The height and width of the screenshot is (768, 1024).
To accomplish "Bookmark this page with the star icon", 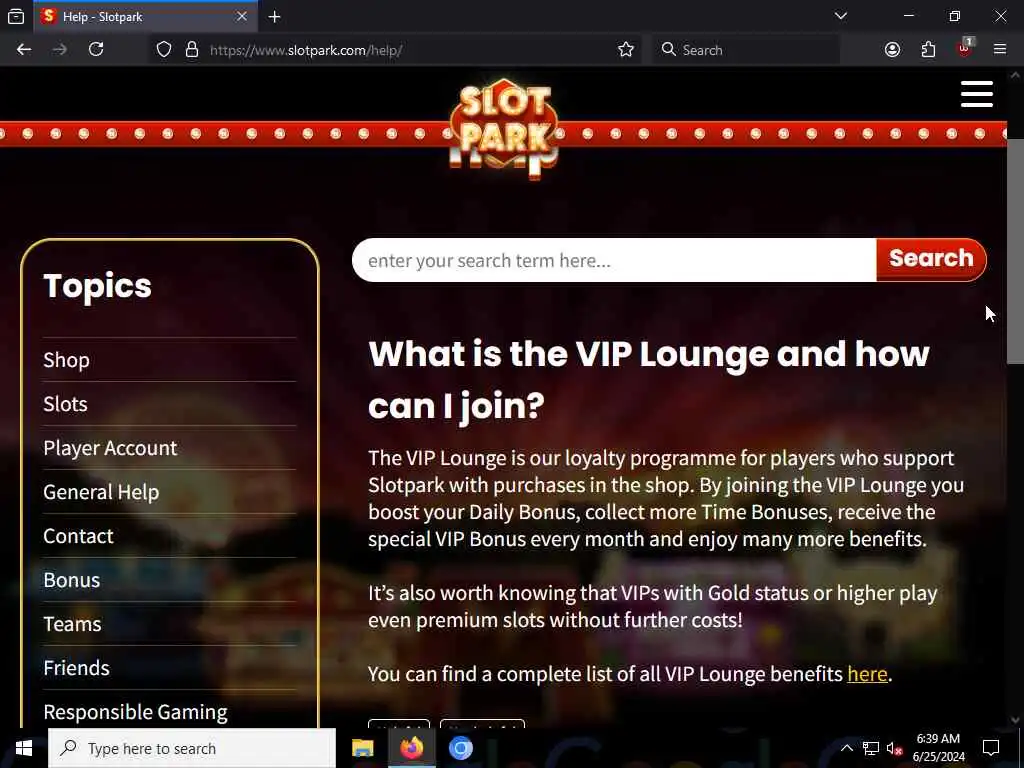I will tap(626, 50).
